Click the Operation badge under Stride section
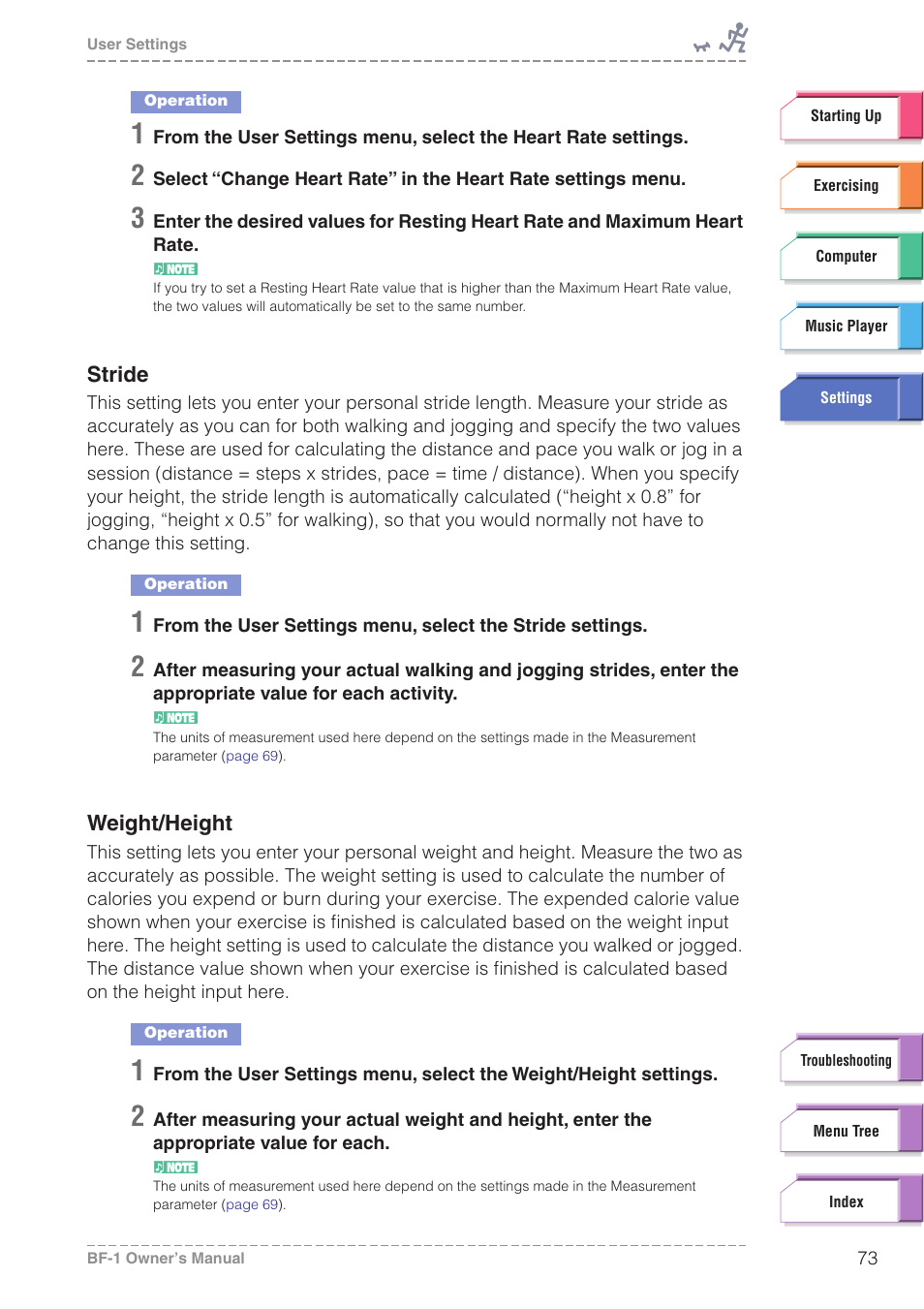Screen dimensions: 924x1309 click(x=186, y=584)
